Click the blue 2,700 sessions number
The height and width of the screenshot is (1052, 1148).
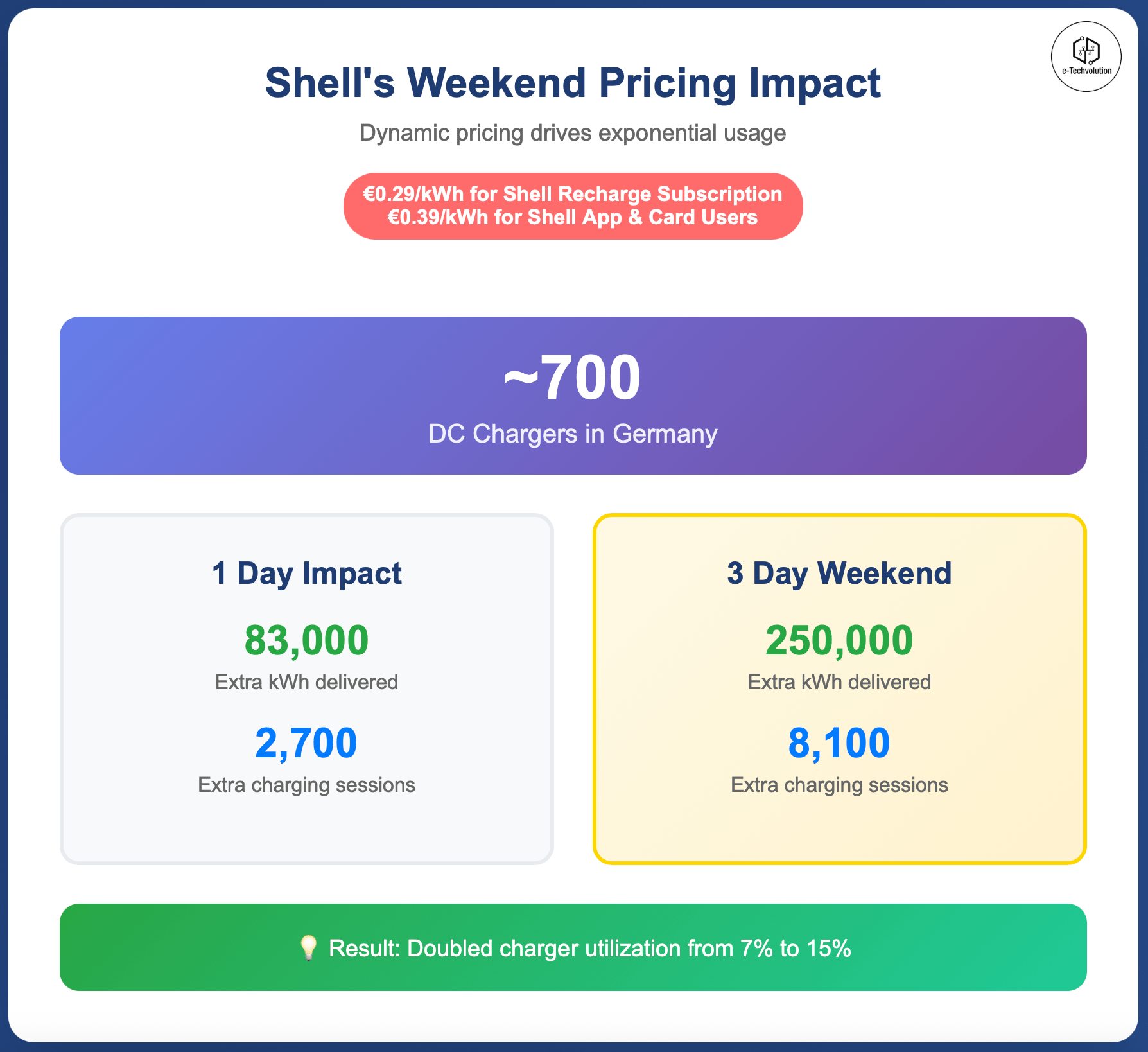point(306,743)
